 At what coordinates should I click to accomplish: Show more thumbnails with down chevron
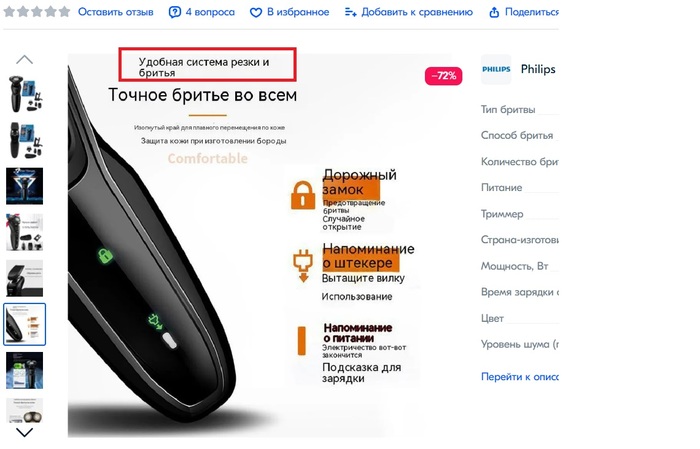pyautogui.click(x=25, y=432)
